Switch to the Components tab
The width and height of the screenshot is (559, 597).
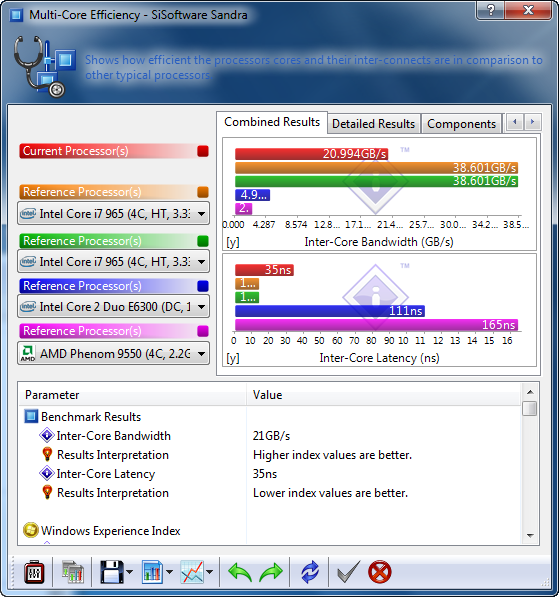point(461,124)
